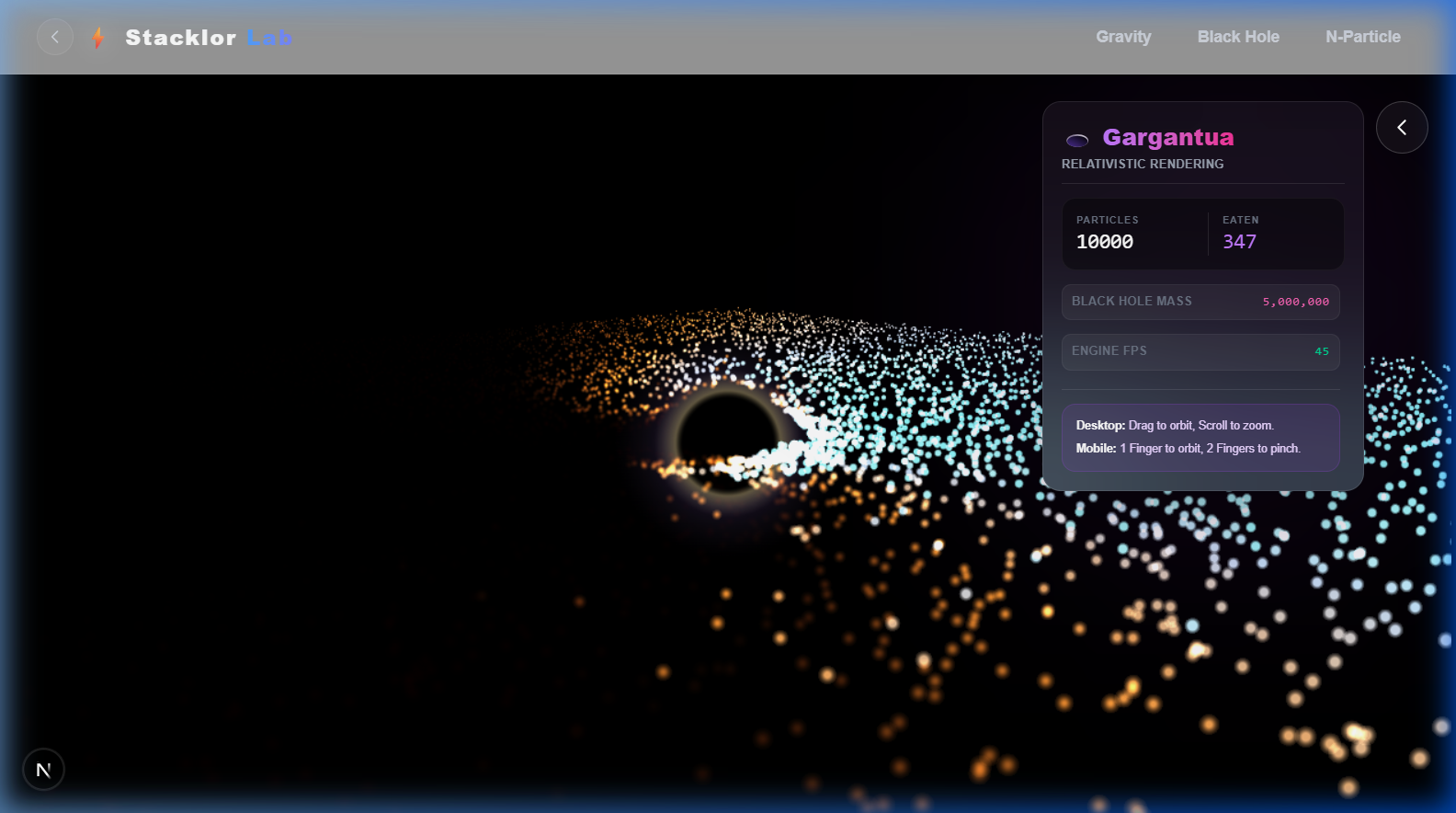
Task: Click the RELATIVISTIC RENDERING subtitle
Action: coord(1143,164)
